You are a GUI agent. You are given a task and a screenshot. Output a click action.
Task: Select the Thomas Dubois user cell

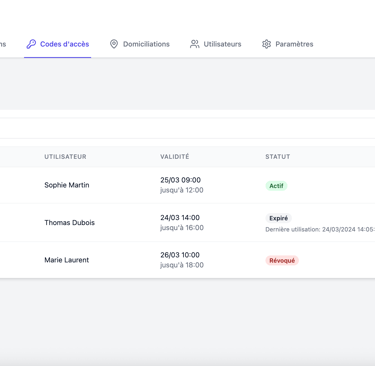pos(70,223)
